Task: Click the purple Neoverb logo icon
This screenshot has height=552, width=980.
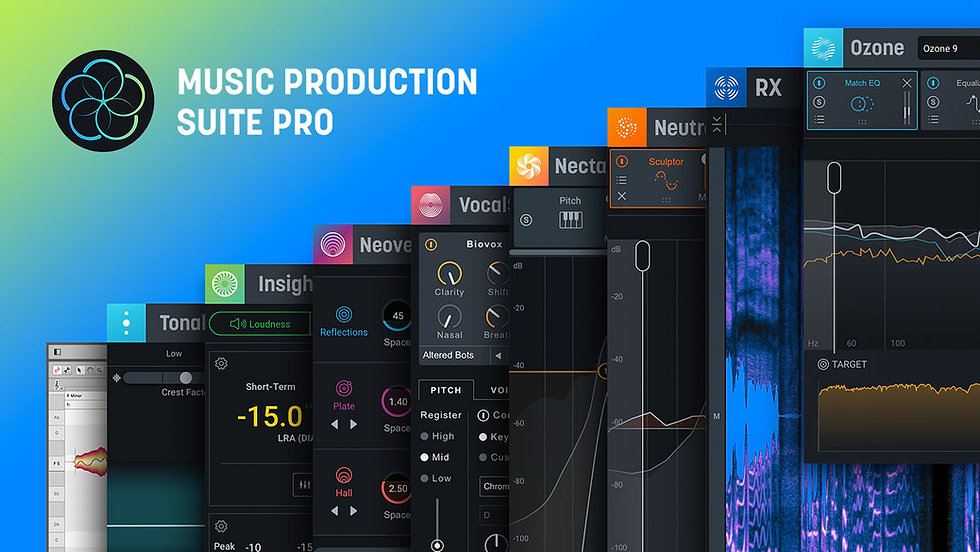Action: click(332, 244)
